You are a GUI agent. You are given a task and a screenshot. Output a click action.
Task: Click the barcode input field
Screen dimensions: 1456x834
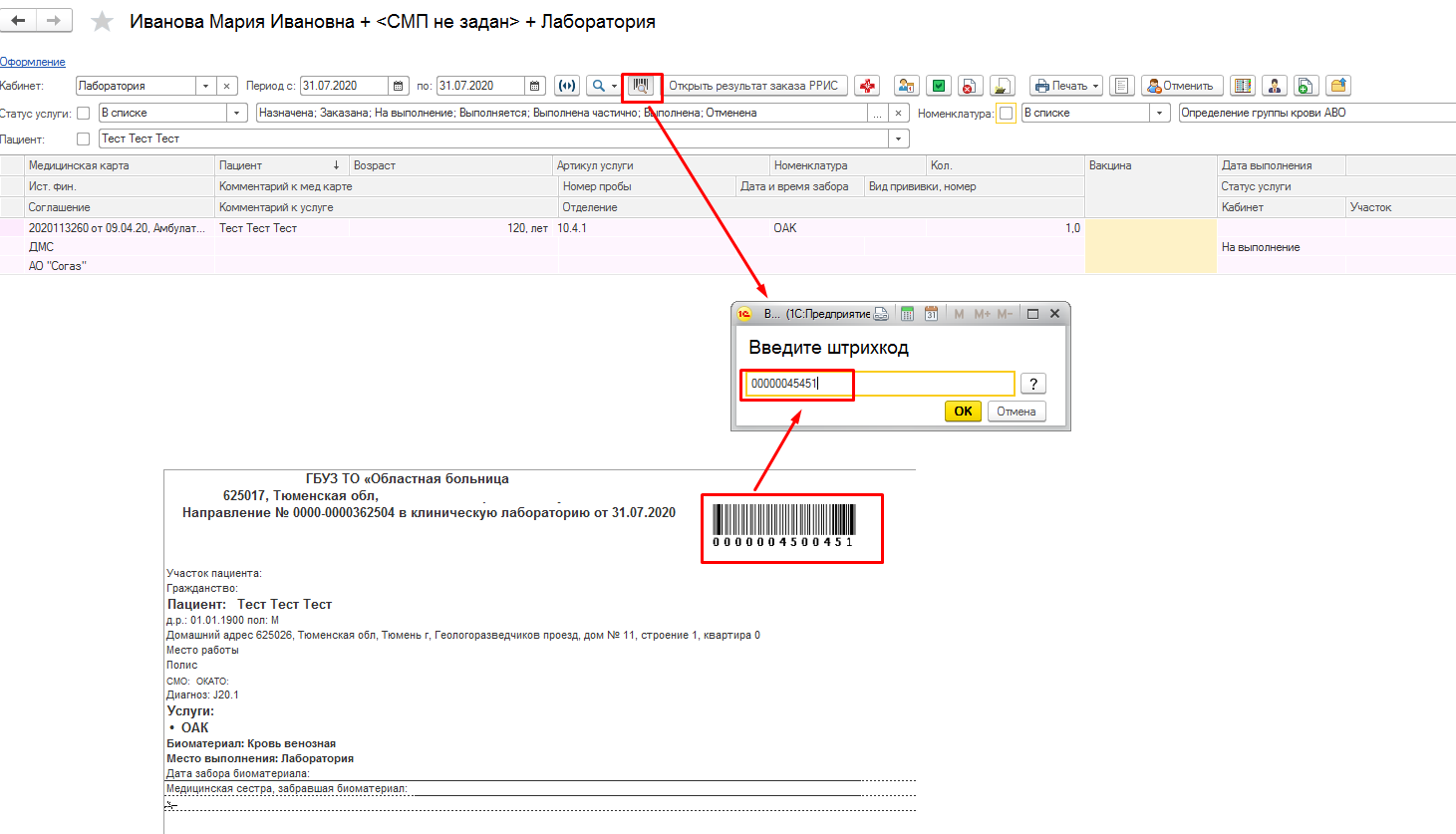click(x=877, y=384)
